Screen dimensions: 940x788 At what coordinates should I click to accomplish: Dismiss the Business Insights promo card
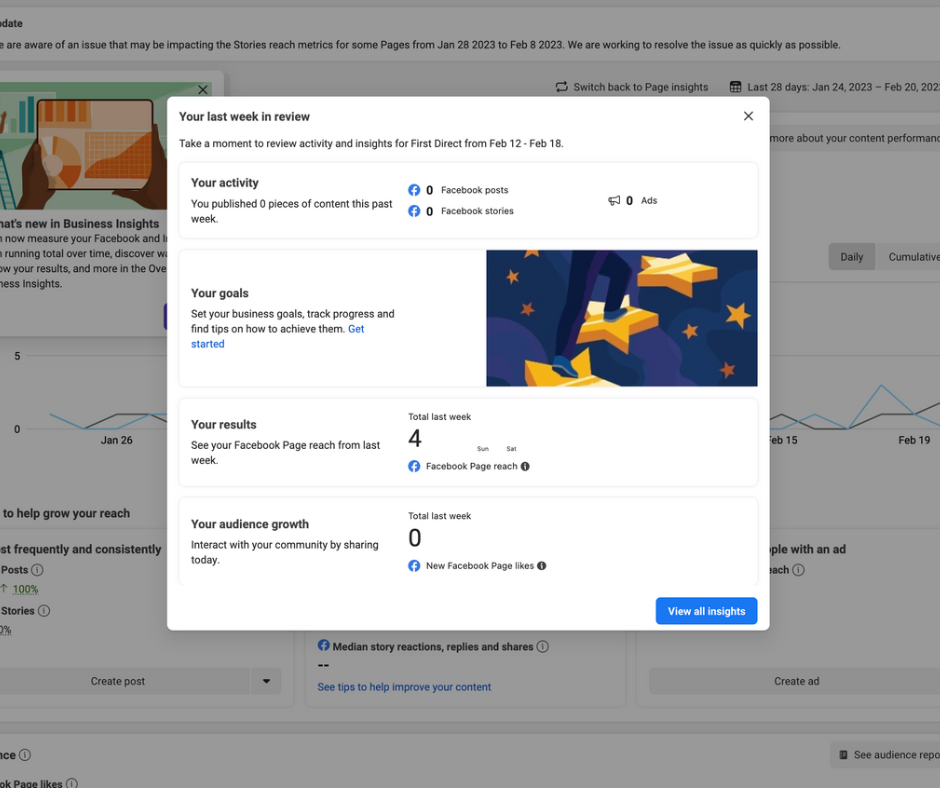[203, 90]
